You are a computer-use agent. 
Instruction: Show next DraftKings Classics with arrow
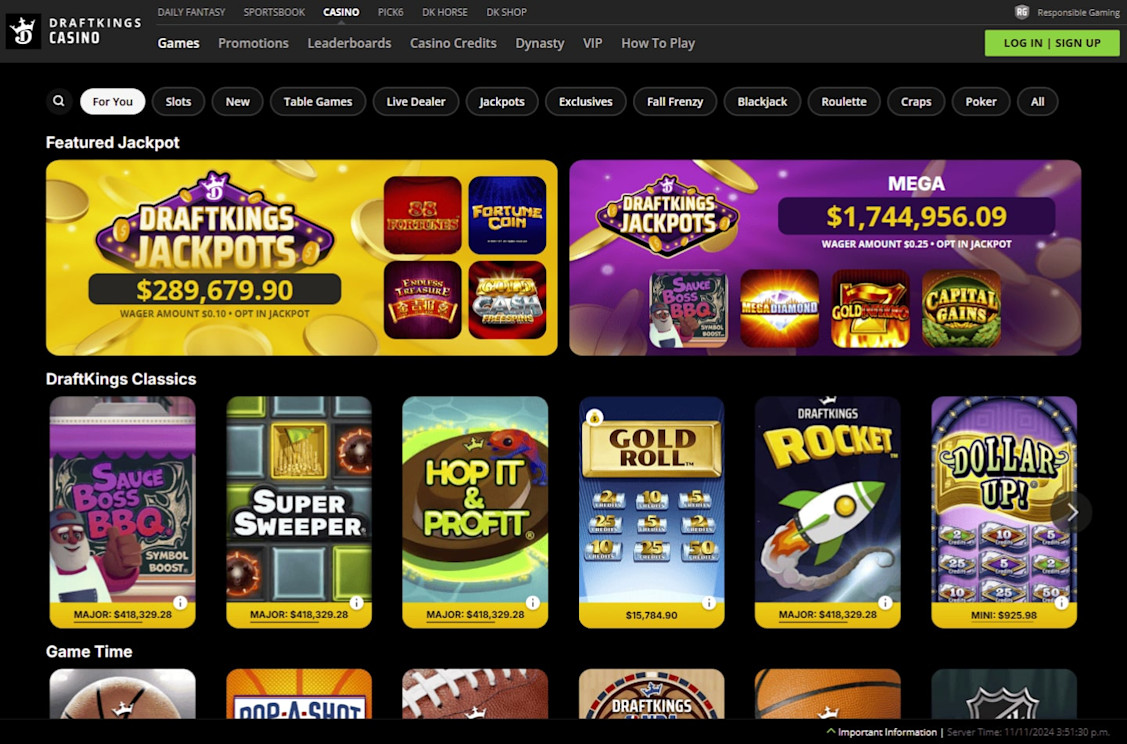tap(1072, 512)
